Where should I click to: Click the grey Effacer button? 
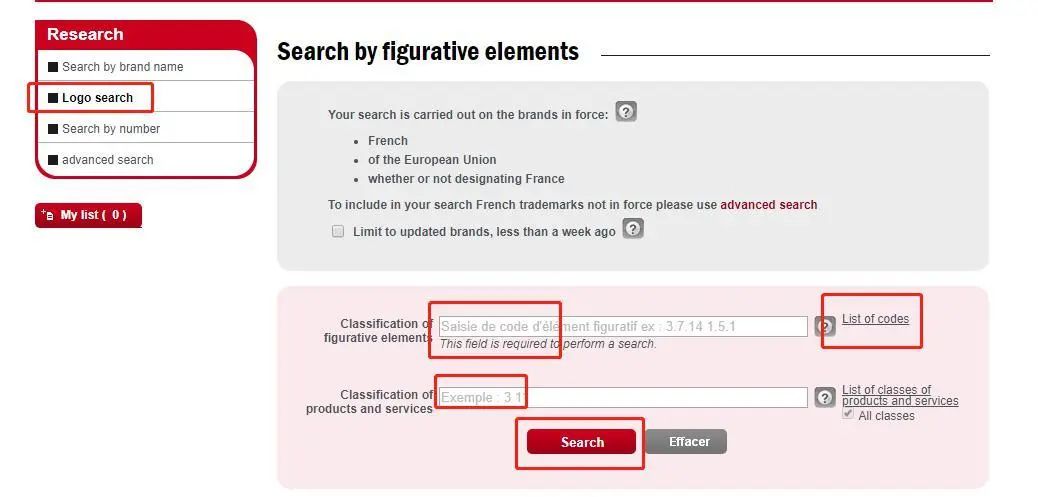(686, 441)
